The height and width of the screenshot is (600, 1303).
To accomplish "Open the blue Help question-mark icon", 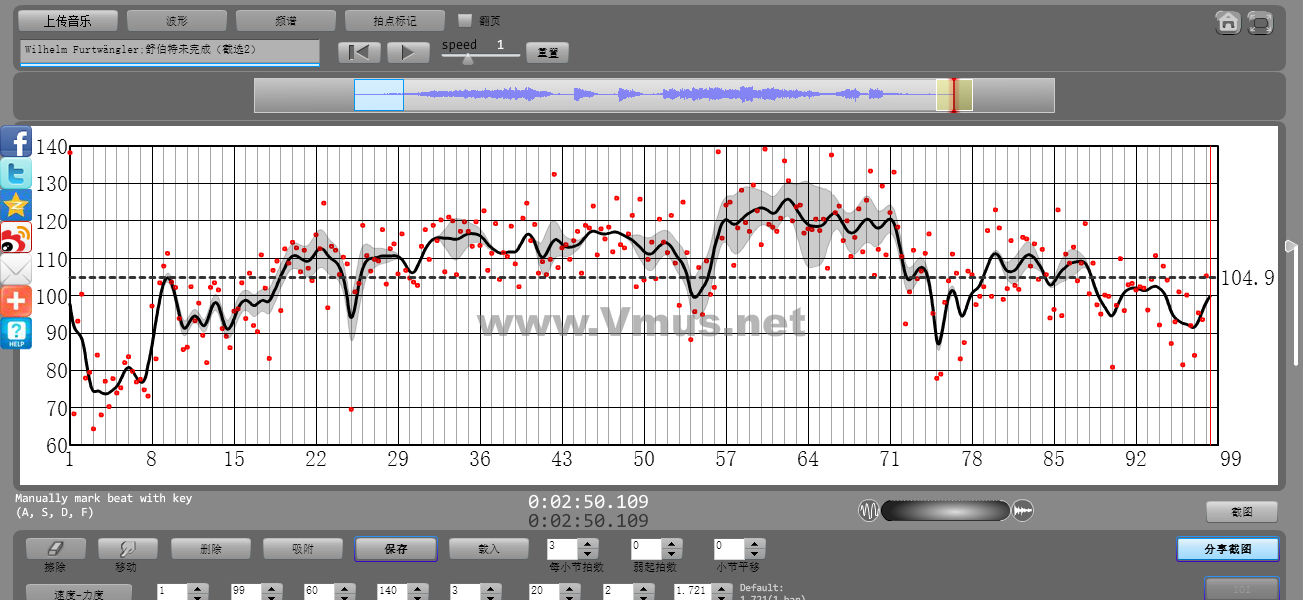I will (16, 333).
